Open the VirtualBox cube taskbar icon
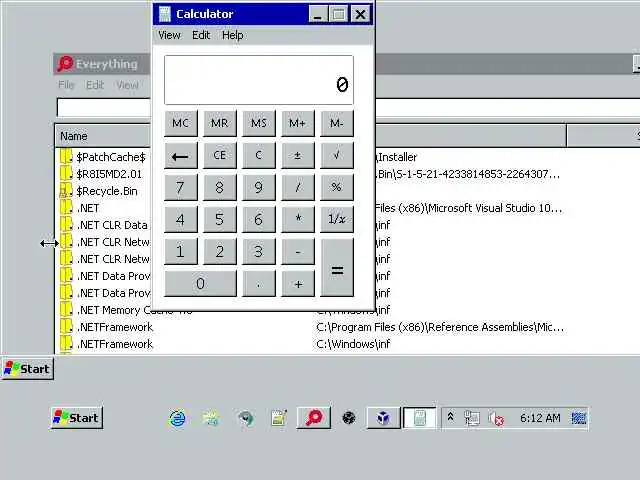The width and height of the screenshot is (640, 480). [383, 418]
